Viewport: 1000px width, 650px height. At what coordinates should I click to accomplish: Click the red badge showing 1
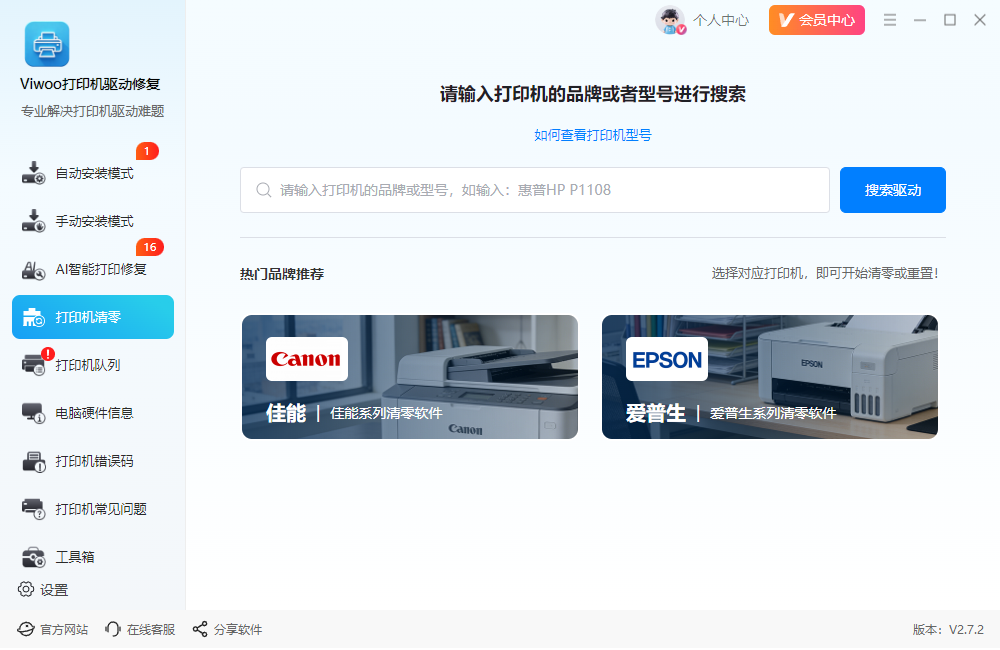(x=147, y=151)
